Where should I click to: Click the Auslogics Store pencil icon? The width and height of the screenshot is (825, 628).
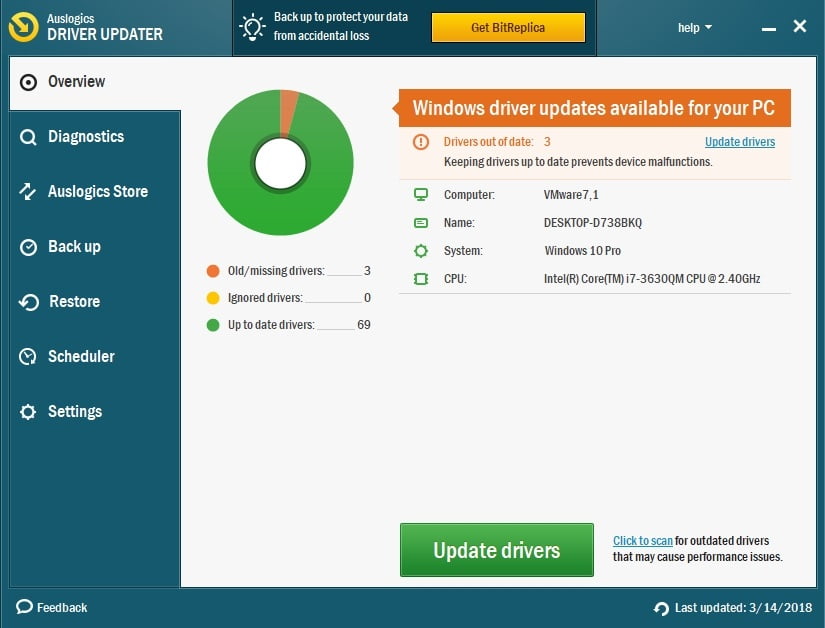click(x=28, y=191)
